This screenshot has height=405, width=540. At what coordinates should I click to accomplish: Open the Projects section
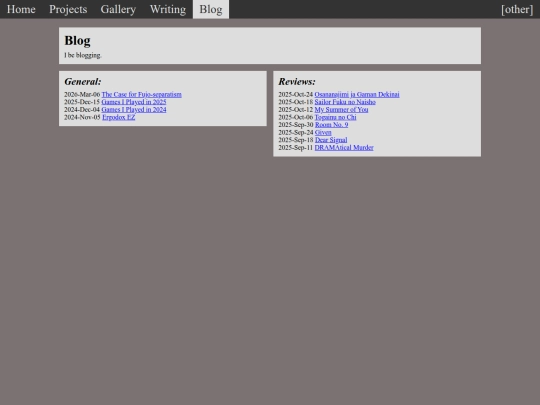click(x=68, y=9)
